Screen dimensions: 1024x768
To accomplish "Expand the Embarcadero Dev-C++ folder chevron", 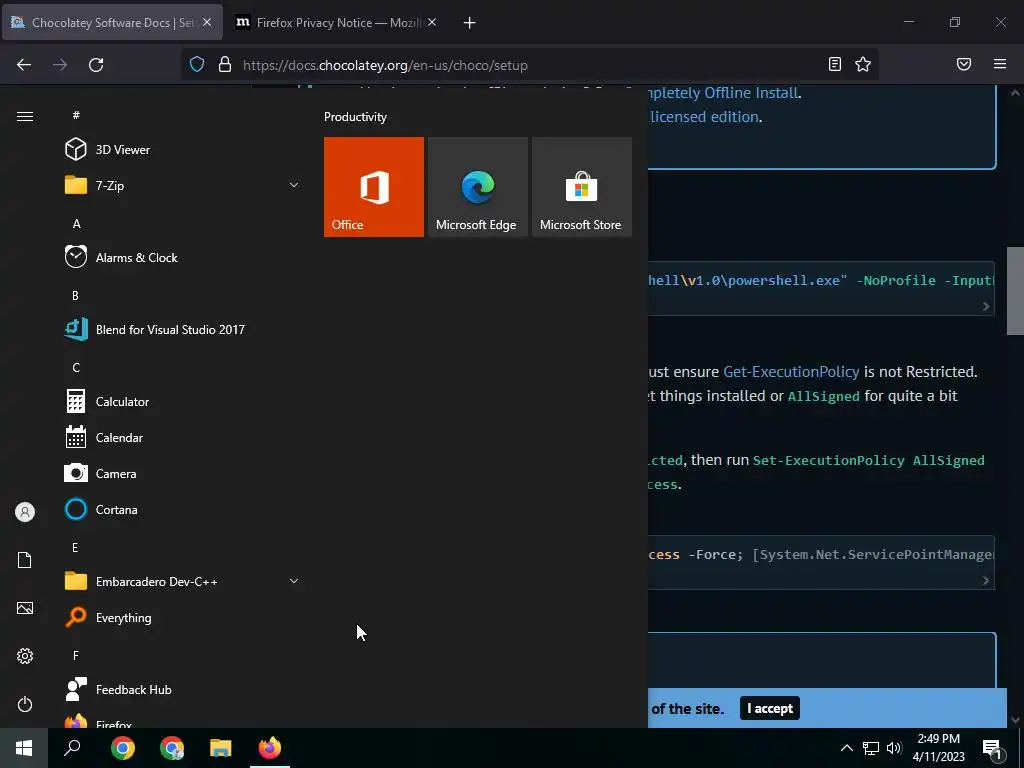I will pyautogui.click(x=294, y=581).
